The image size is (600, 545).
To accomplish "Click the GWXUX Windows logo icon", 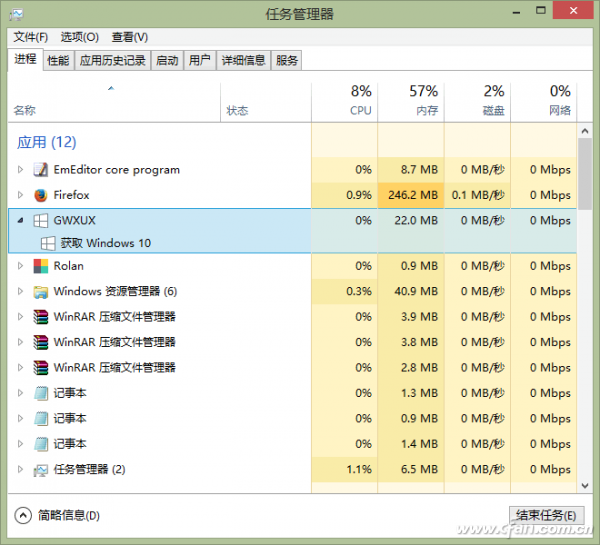I will (x=41, y=220).
